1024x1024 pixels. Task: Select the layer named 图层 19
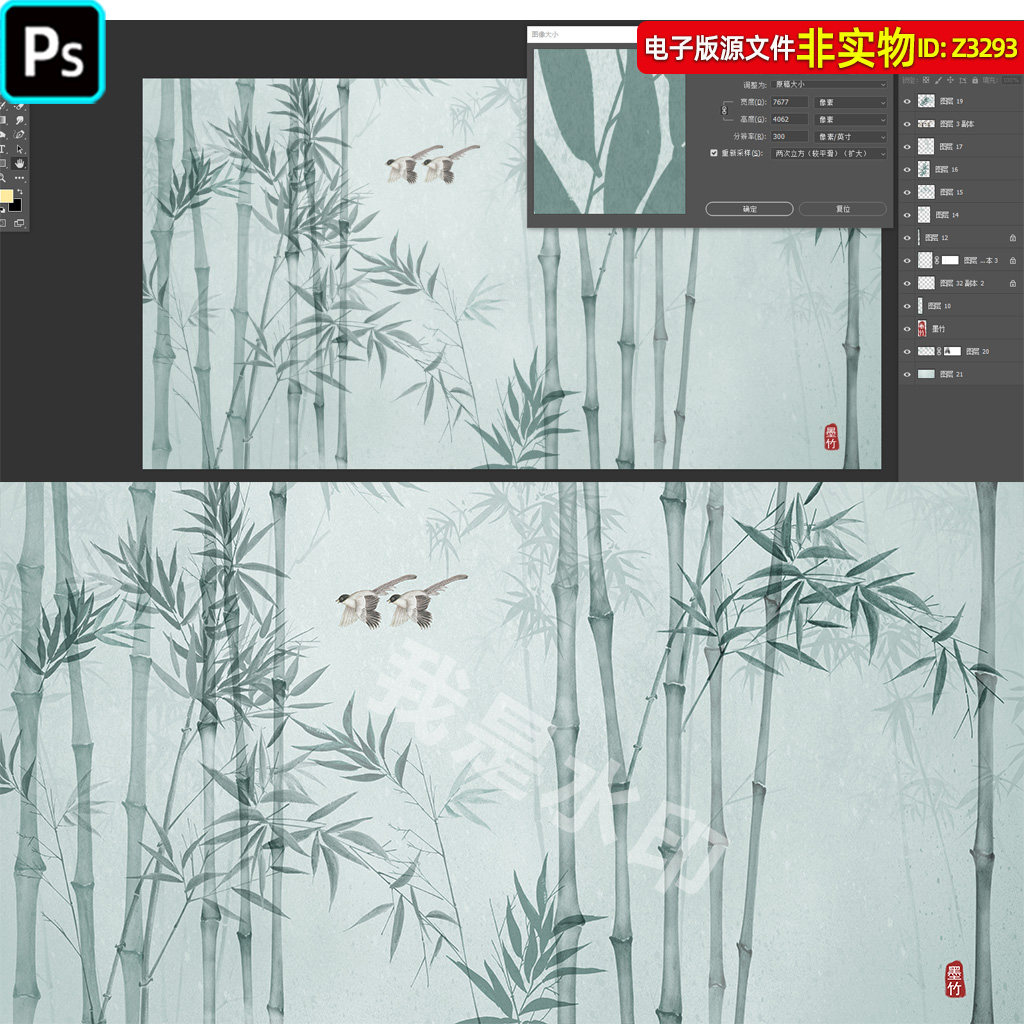click(x=952, y=101)
